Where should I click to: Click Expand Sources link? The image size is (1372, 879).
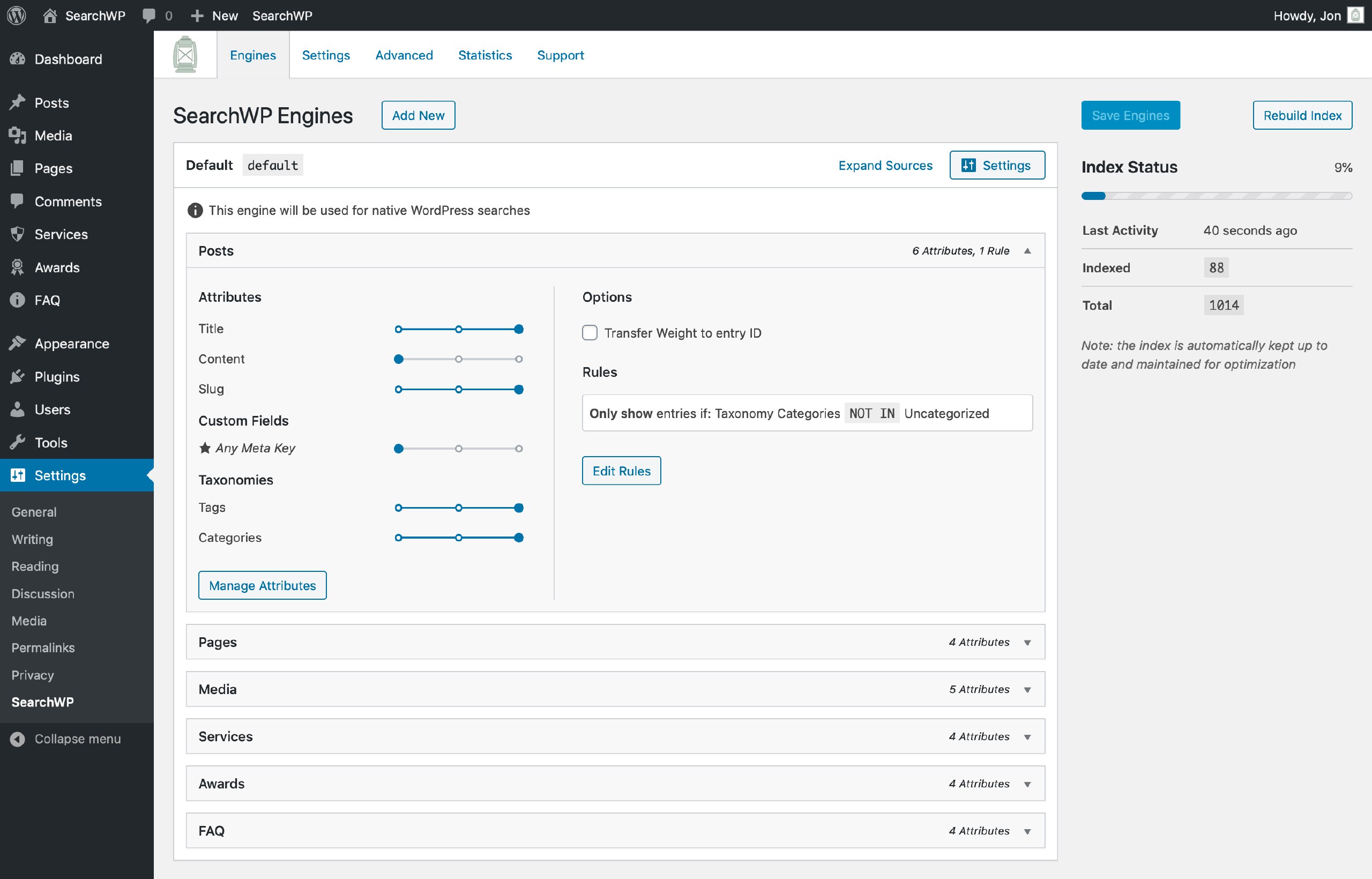point(885,165)
